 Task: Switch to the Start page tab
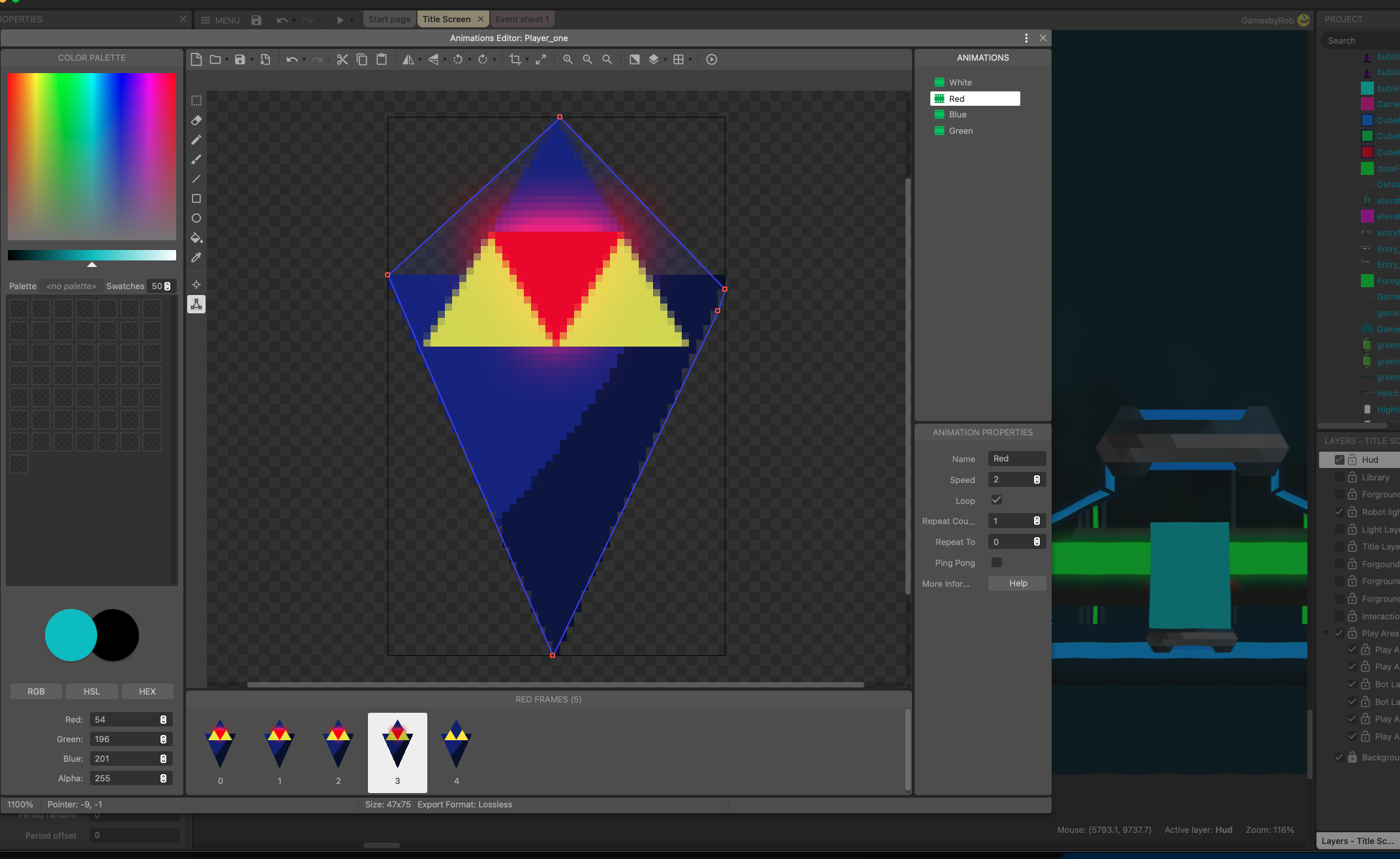(x=389, y=19)
